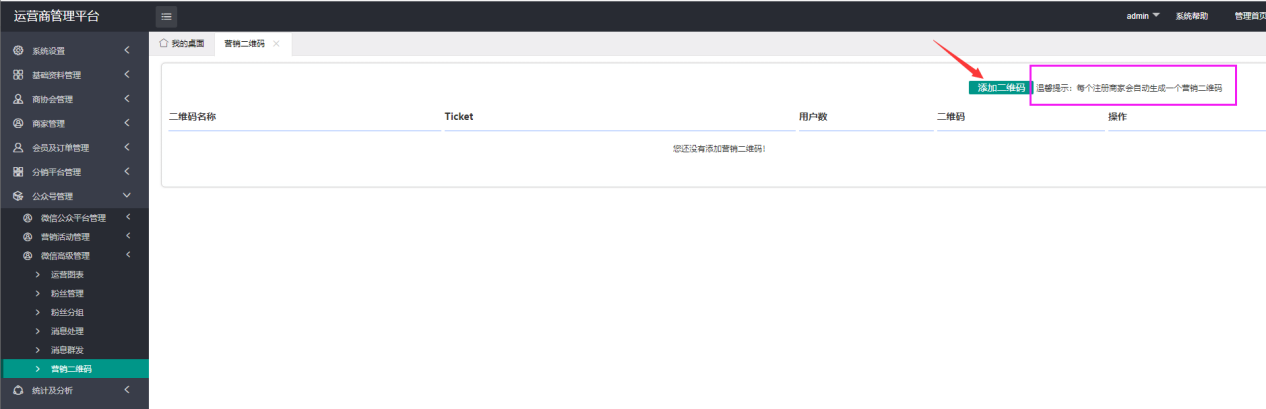Image resolution: width=1266 pixels, height=409 pixels.
Task: Click the 商协会管理 person icon
Action: (18, 99)
